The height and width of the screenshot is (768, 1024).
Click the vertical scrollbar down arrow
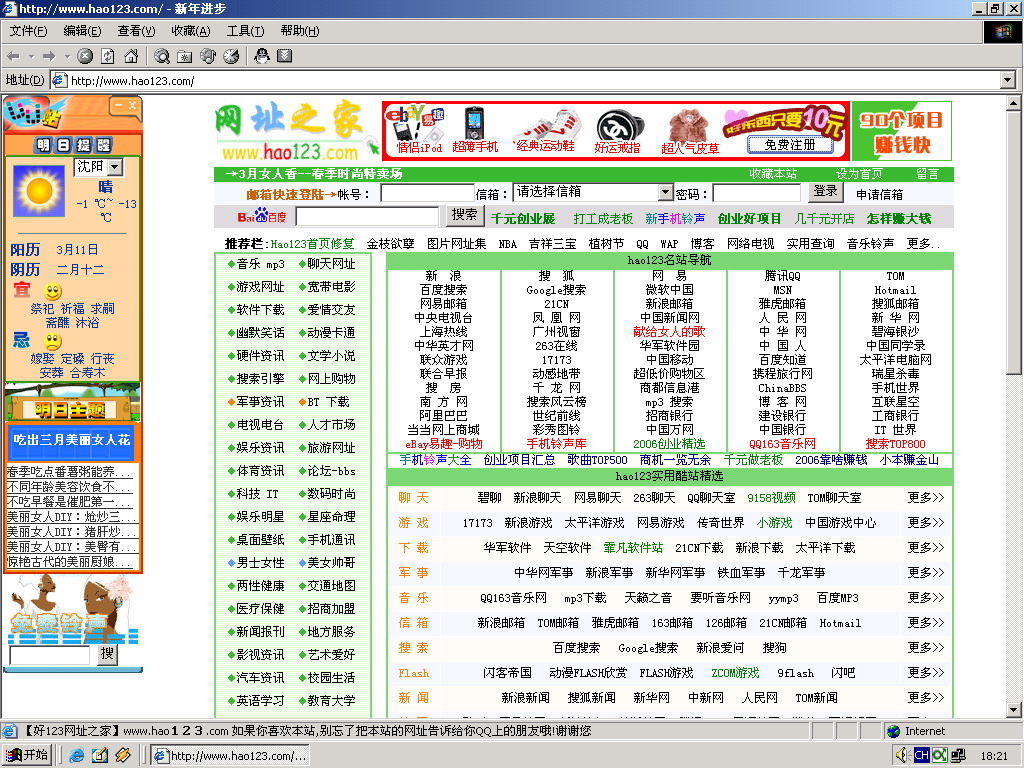(x=1013, y=710)
